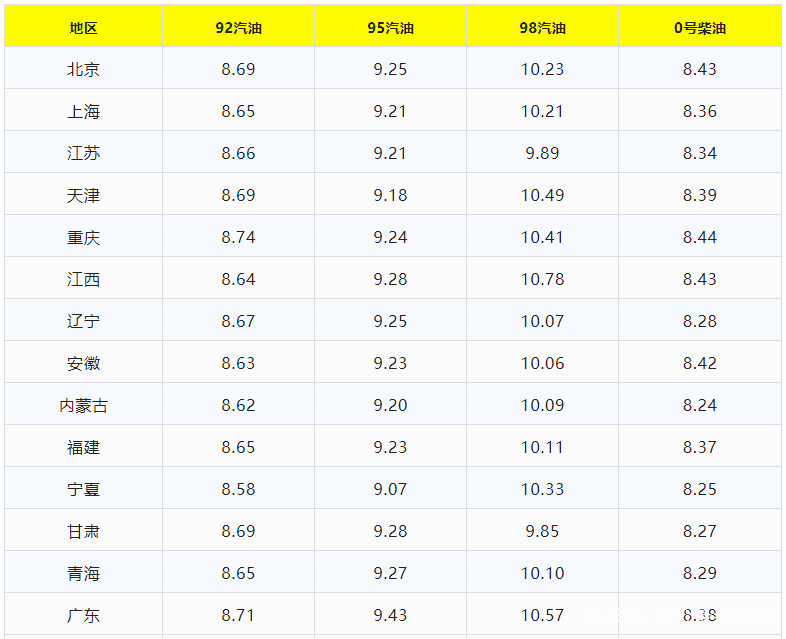Click 甘肃 98汽油 price 9.85
The image size is (786, 639).
pos(542,531)
